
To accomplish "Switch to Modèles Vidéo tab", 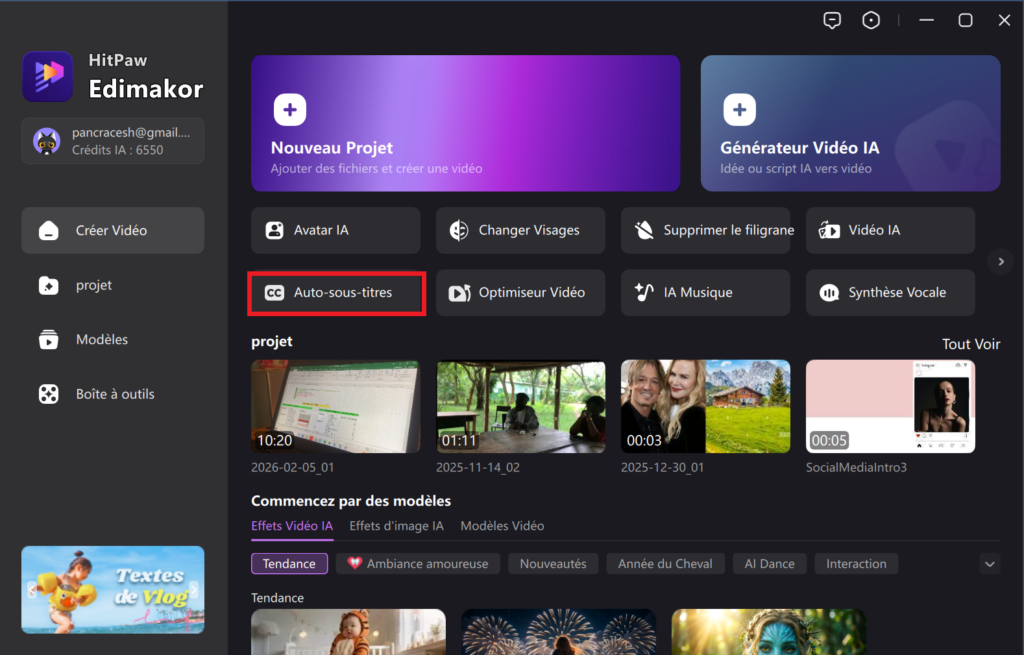I will point(502,526).
